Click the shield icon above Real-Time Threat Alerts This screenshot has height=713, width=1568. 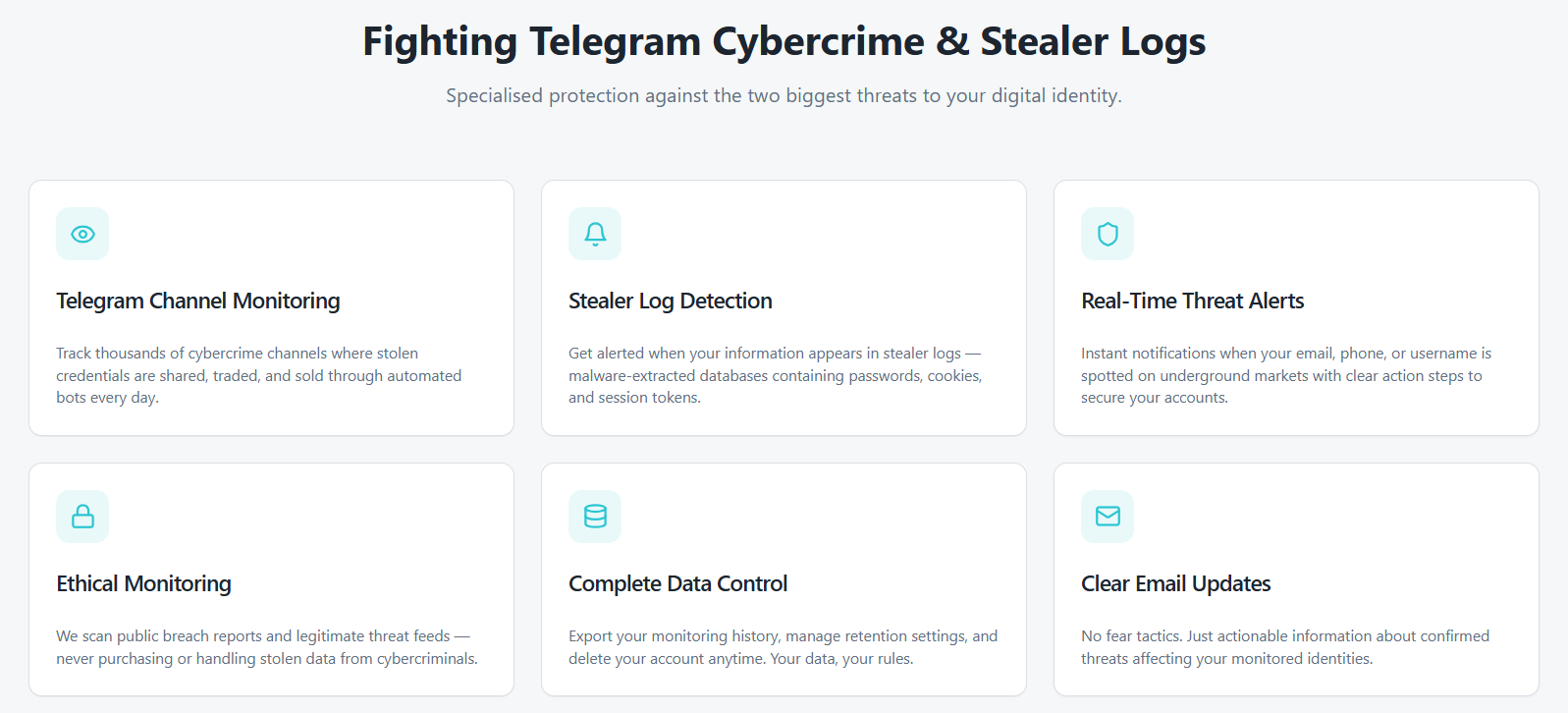coord(1108,234)
